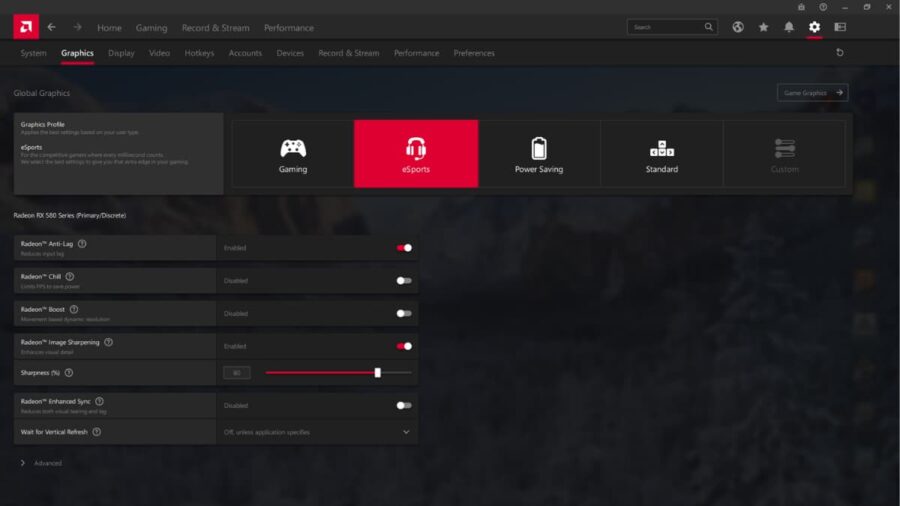Click the Global Graphics heading
The width and height of the screenshot is (900, 506).
pyautogui.click(x=41, y=93)
